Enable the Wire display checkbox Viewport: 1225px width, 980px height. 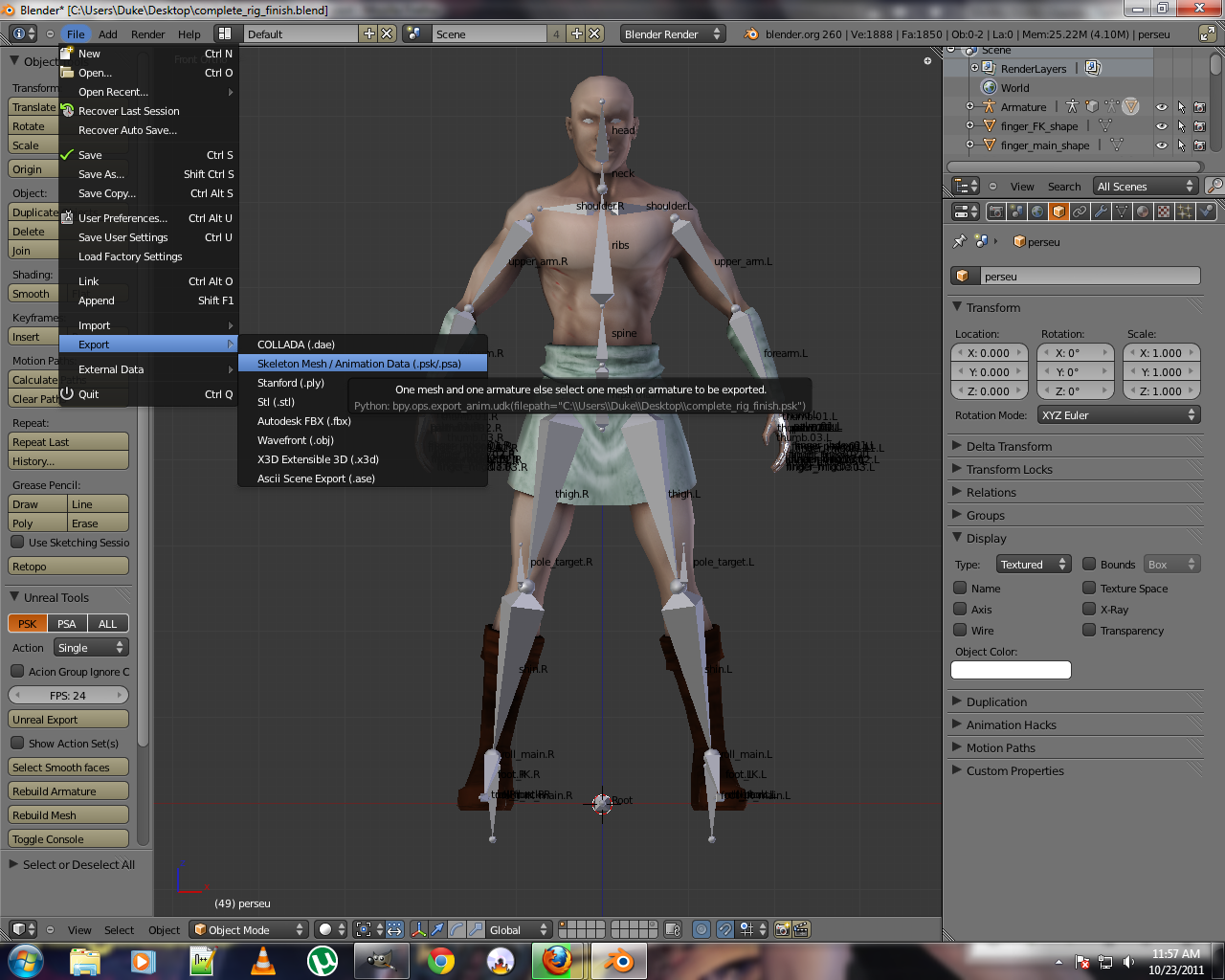tap(960, 630)
